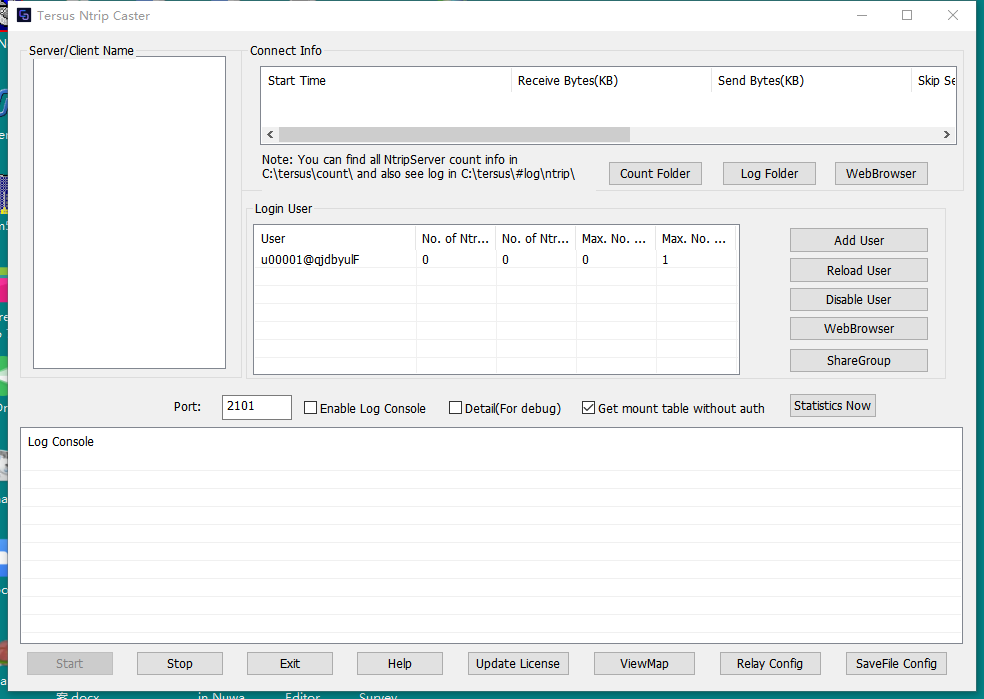The height and width of the screenshot is (699, 984).
Task: Open ViewMap
Action: [644, 663]
